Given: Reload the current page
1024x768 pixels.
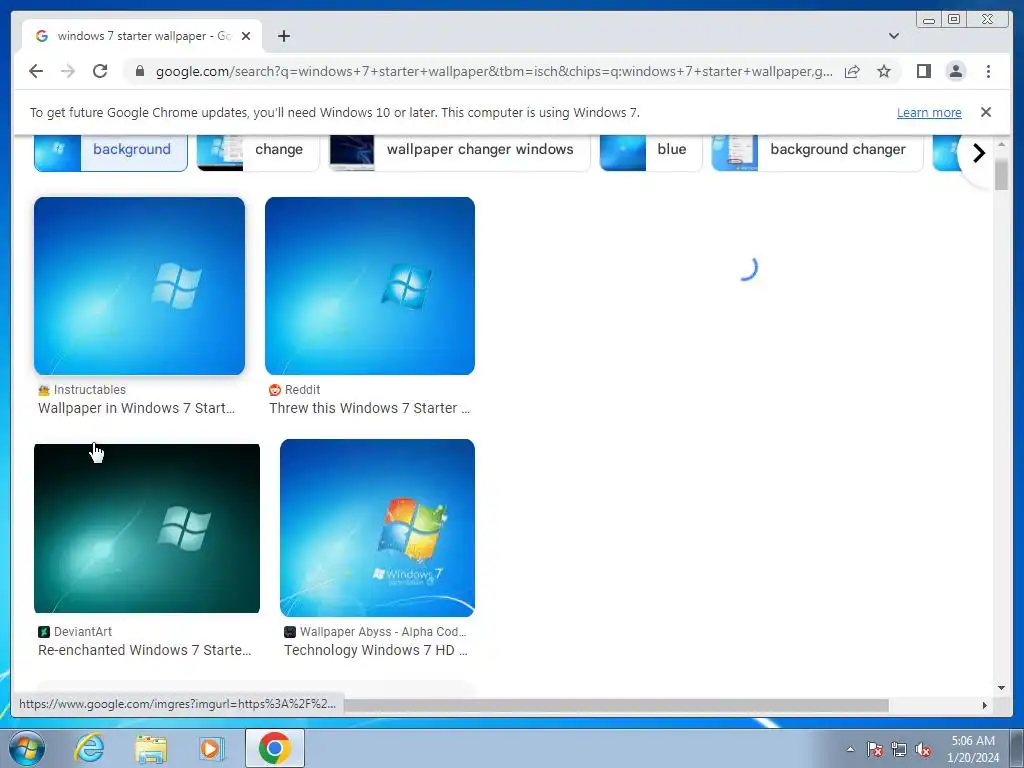Looking at the screenshot, I should [x=100, y=71].
